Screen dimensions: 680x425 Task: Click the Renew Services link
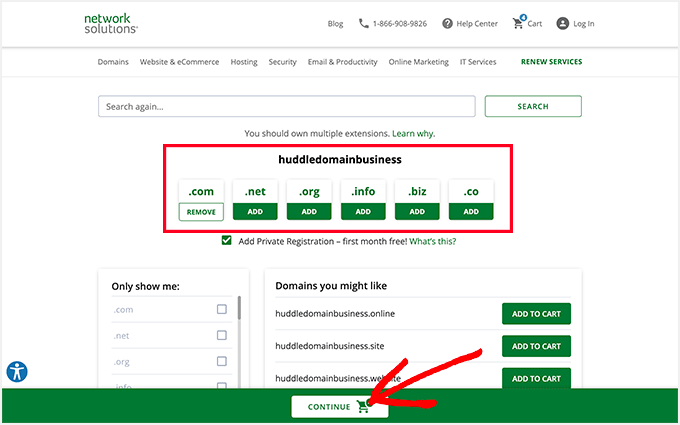551,62
